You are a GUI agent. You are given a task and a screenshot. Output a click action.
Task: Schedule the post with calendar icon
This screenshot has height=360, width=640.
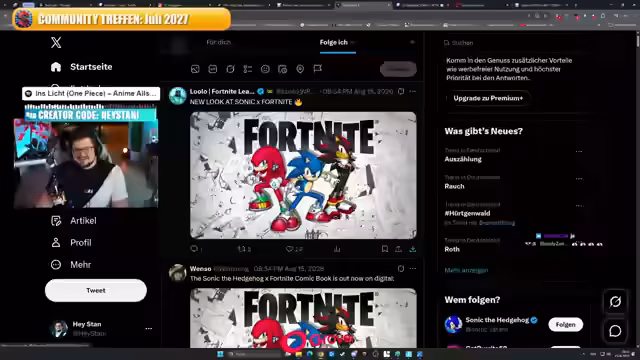coord(282,69)
